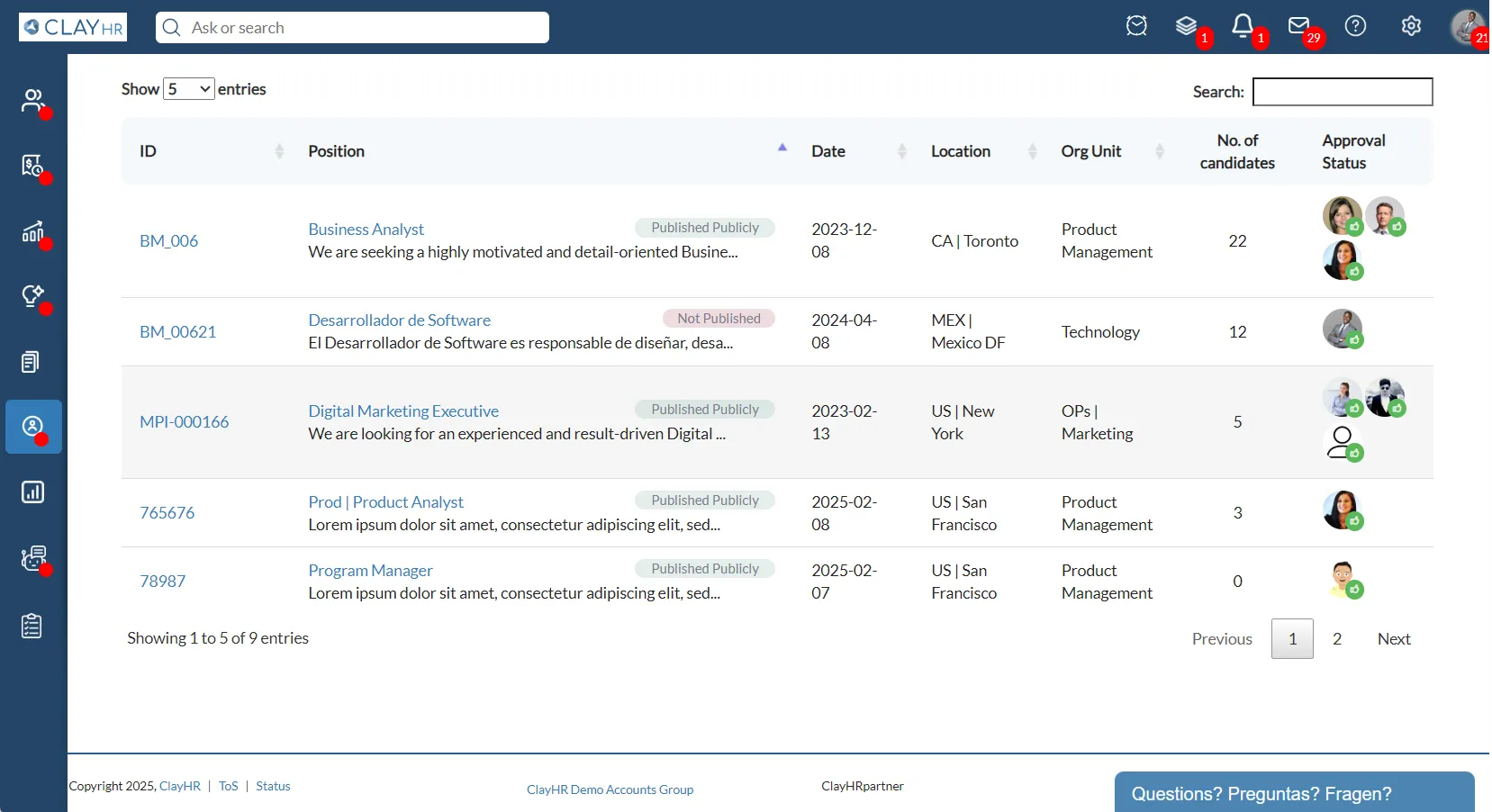Click the reports bar chart icon in sidebar
Viewport: 1492px width, 812px height.
click(x=32, y=492)
